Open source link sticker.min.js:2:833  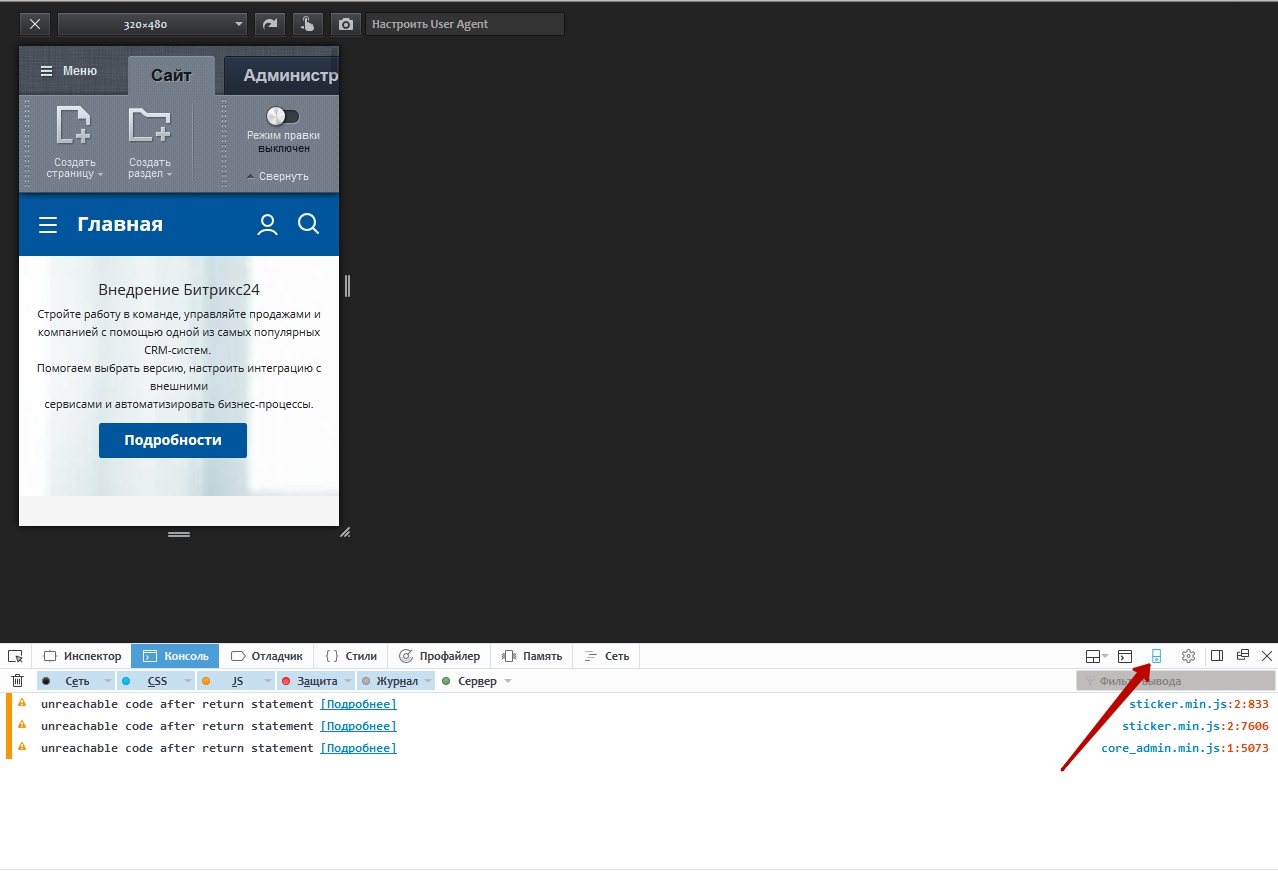click(x=1198, y=704)
